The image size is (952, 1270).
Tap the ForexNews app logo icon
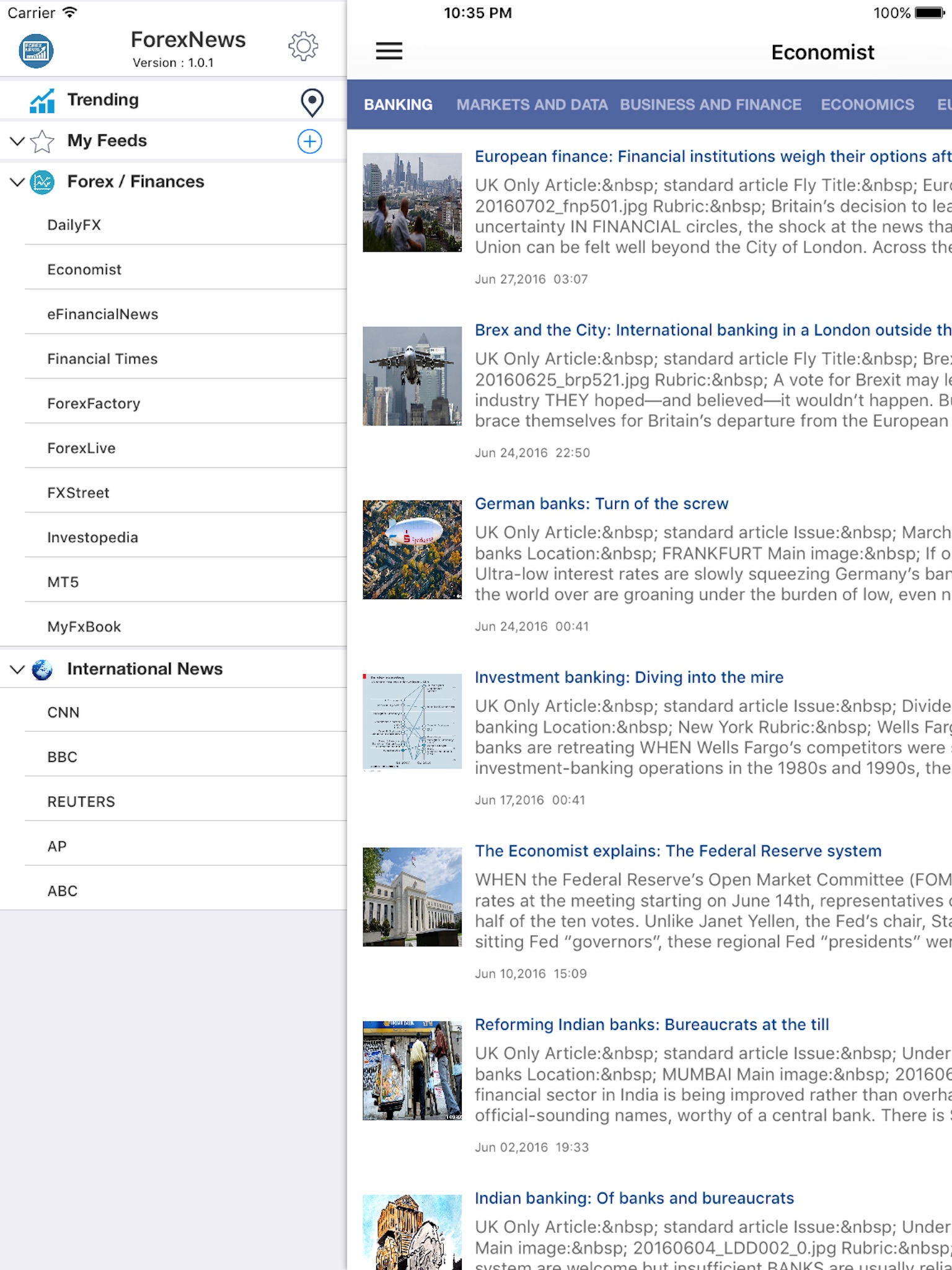(x=36, y=51)
